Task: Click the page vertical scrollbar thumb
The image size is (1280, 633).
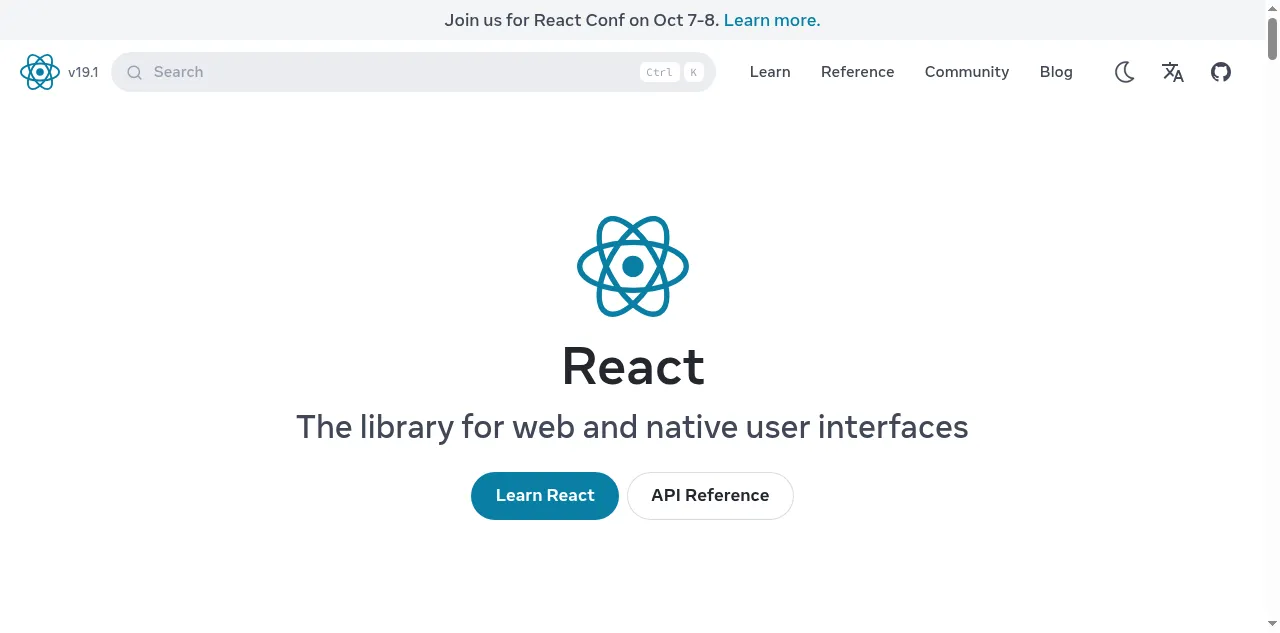Action: (x=1273, y=37)
